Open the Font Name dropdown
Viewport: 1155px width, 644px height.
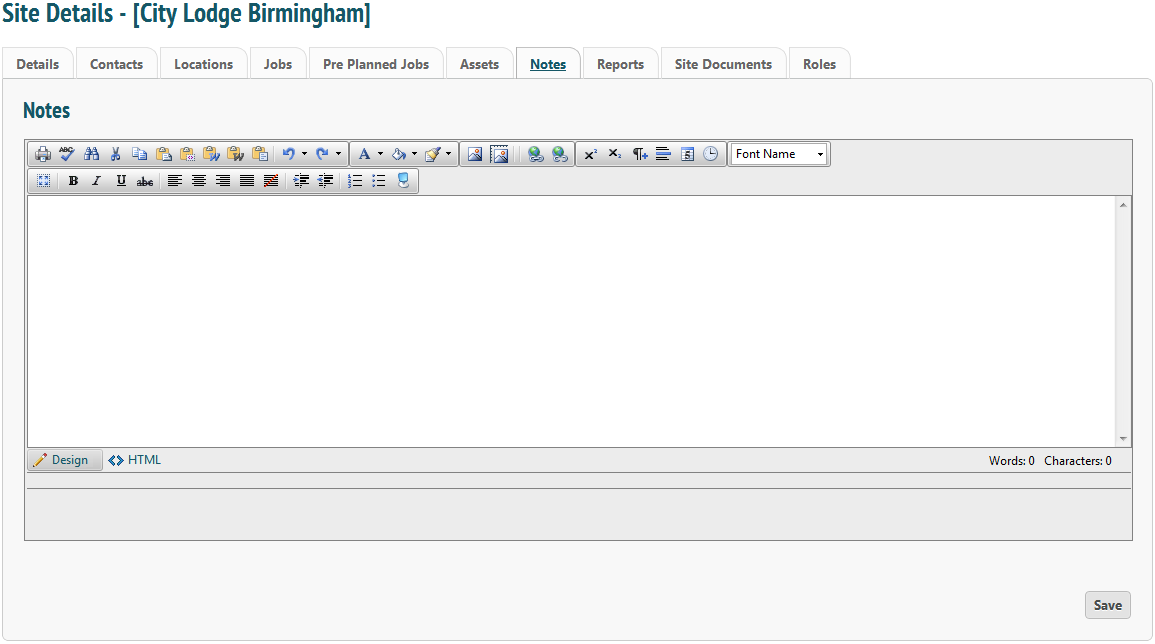click(780, 154)
